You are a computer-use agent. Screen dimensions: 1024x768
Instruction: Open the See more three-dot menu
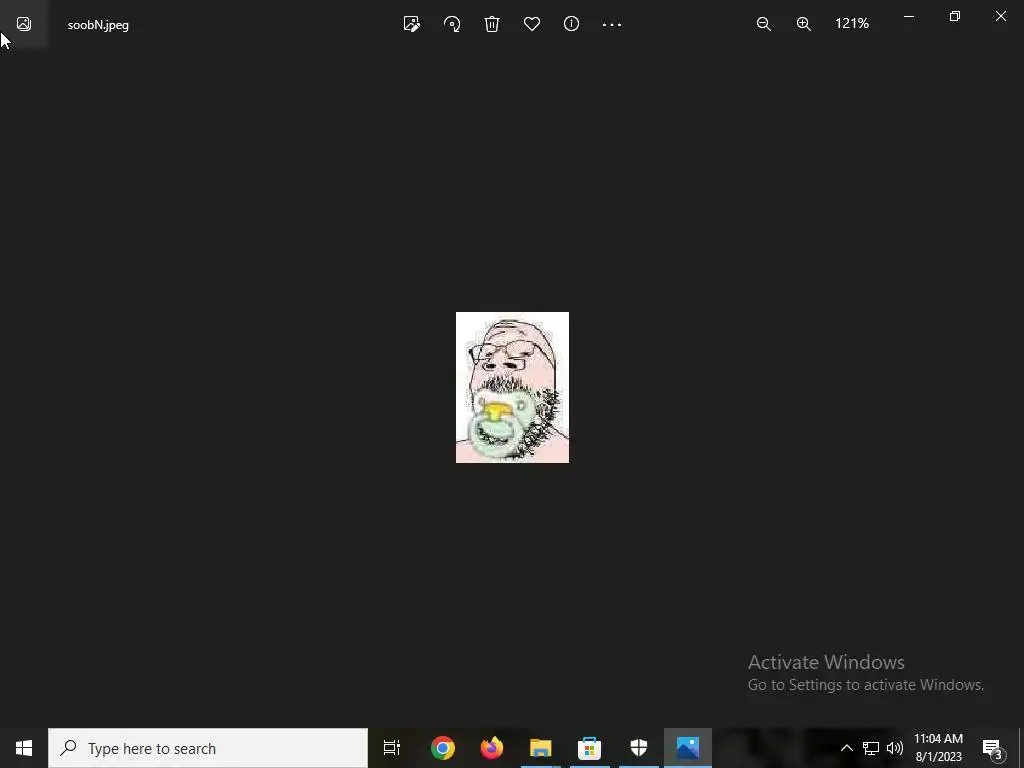pyautogui.click(x=612, y=25)
